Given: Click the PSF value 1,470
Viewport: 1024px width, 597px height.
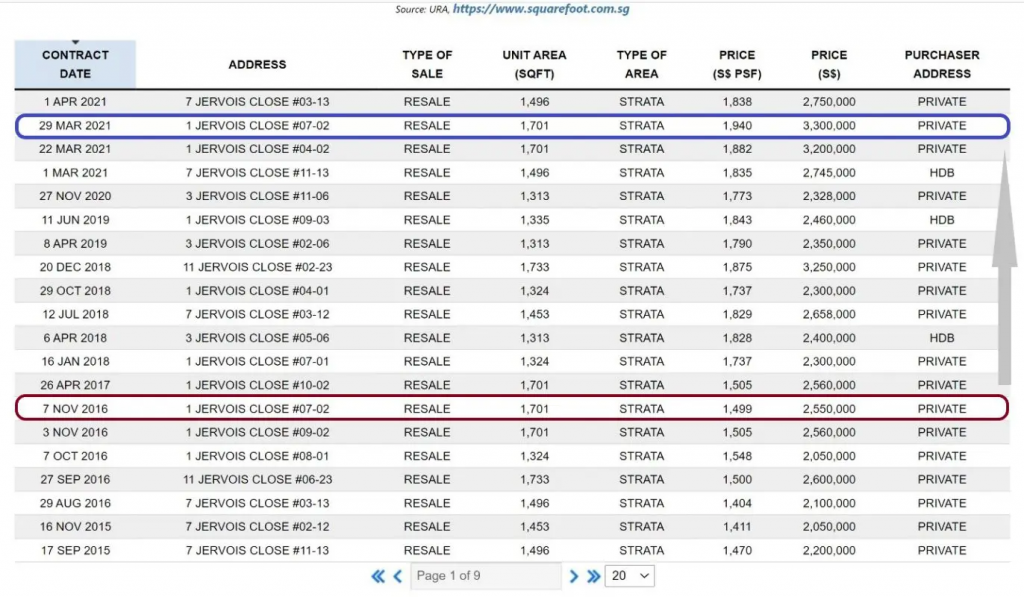Looking at the screenshot, I should click(x=737, y=551).
